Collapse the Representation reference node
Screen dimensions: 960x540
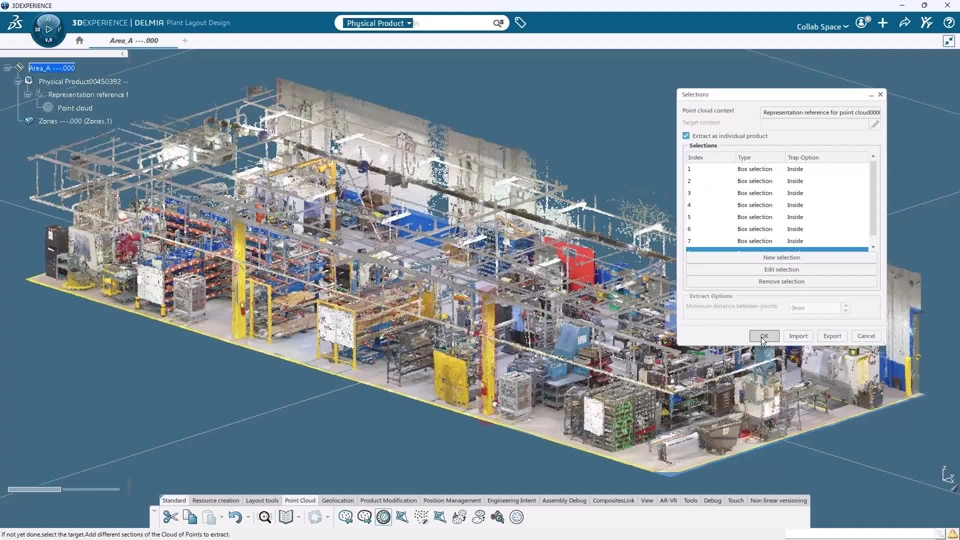tap(28, 94)
